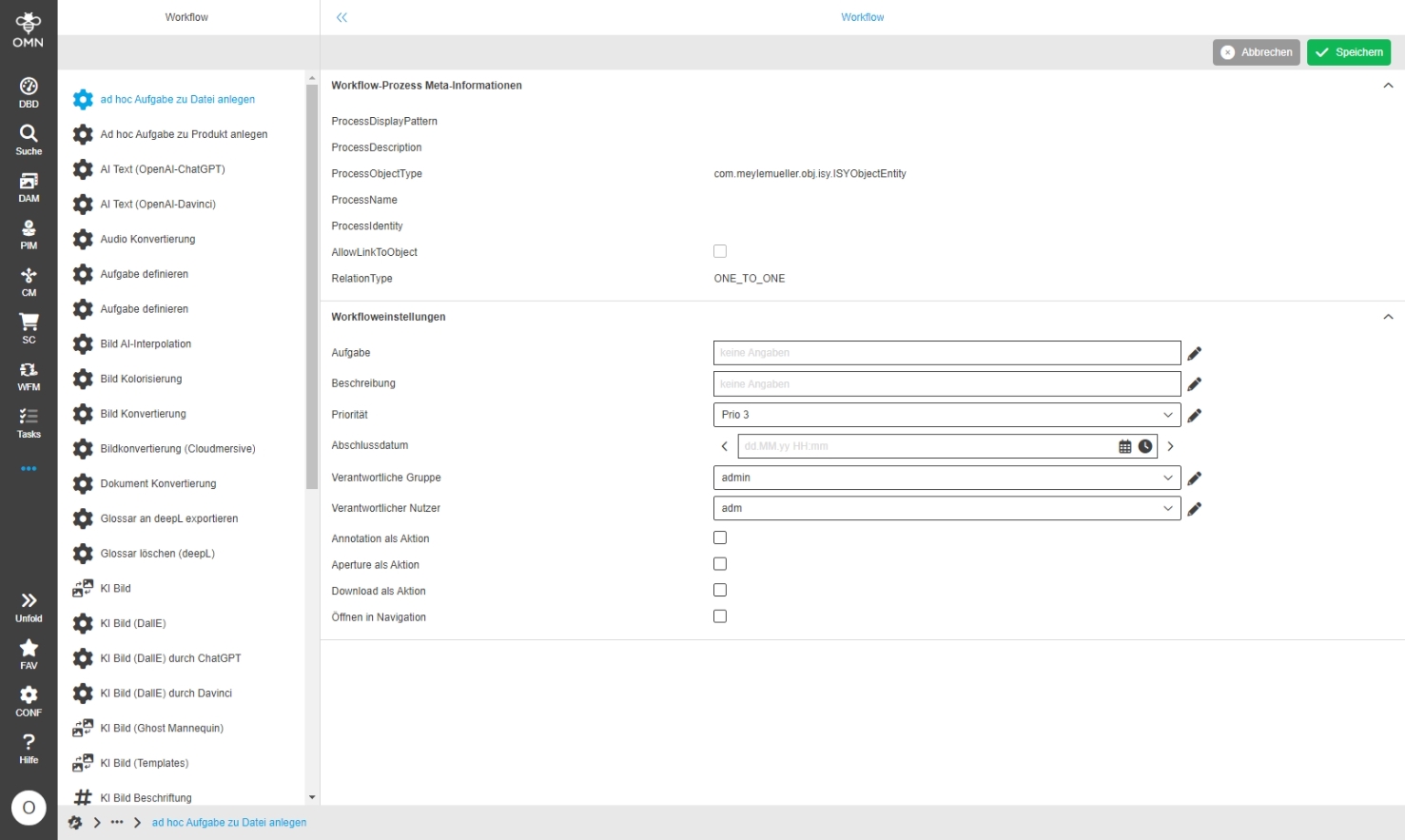Tick the Download als Aktion checkbox

tap(720, 591)
